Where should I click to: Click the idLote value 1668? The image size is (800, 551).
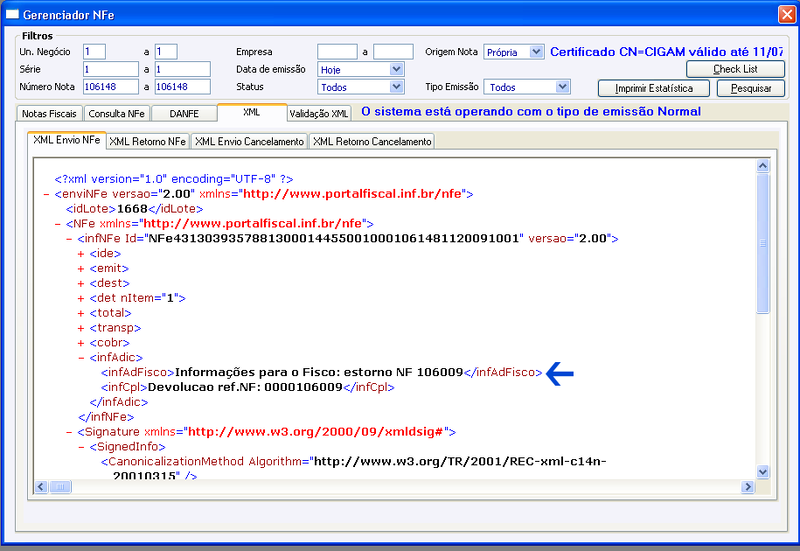(132, 209)
